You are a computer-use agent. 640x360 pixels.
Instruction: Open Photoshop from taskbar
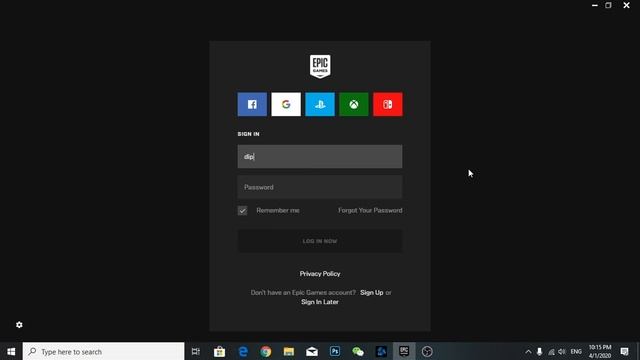point(335,351)
